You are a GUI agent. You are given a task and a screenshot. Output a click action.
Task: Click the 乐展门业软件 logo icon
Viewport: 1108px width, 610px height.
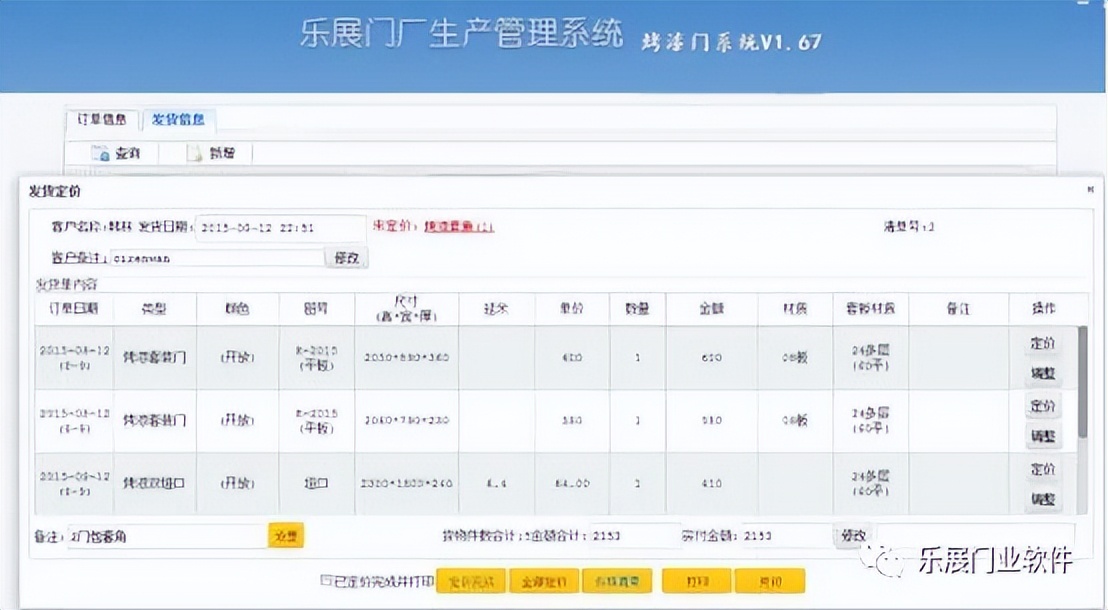(888, 559)
